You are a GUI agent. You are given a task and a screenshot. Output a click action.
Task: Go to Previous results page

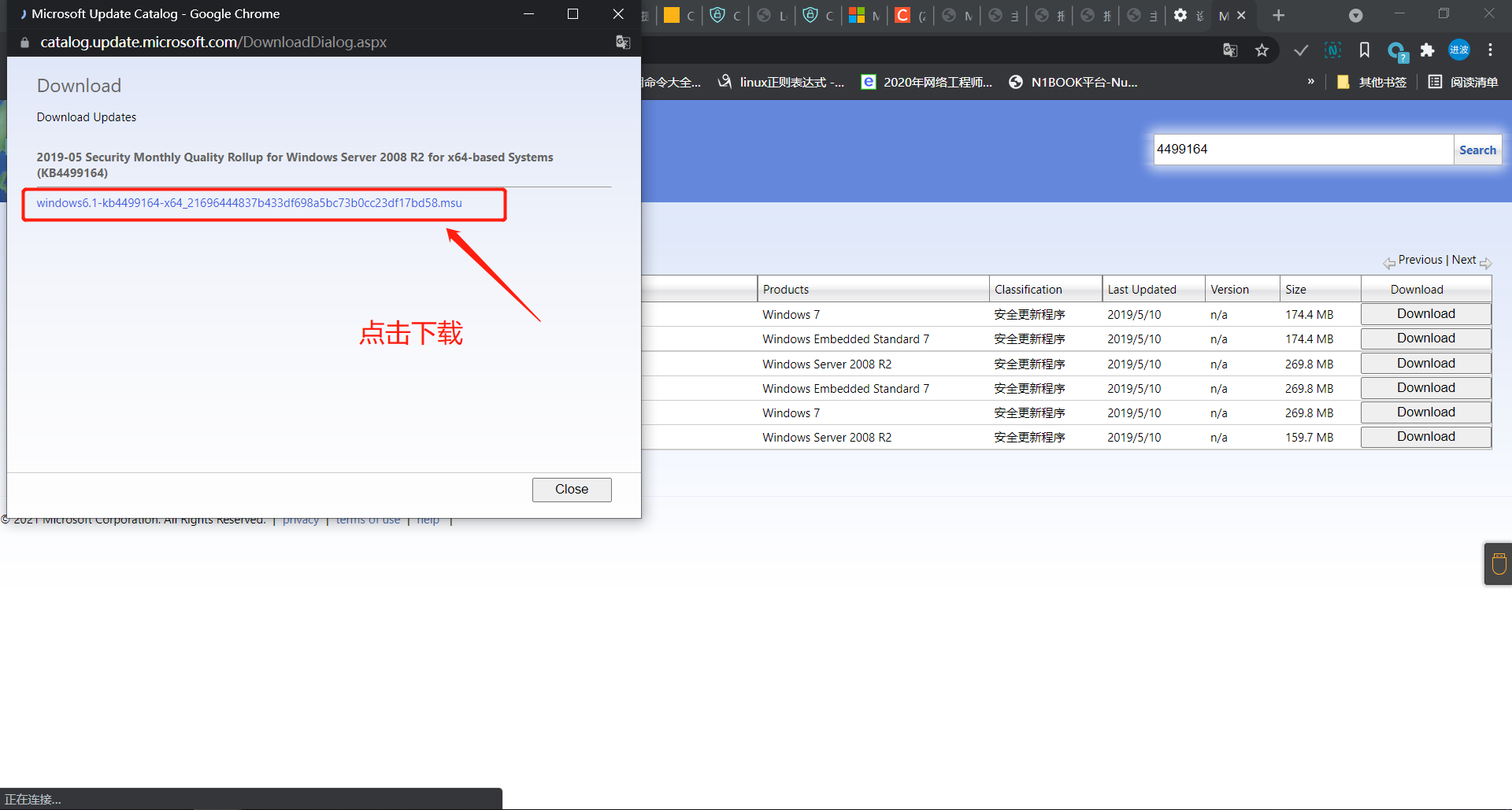pos(1420,260)
